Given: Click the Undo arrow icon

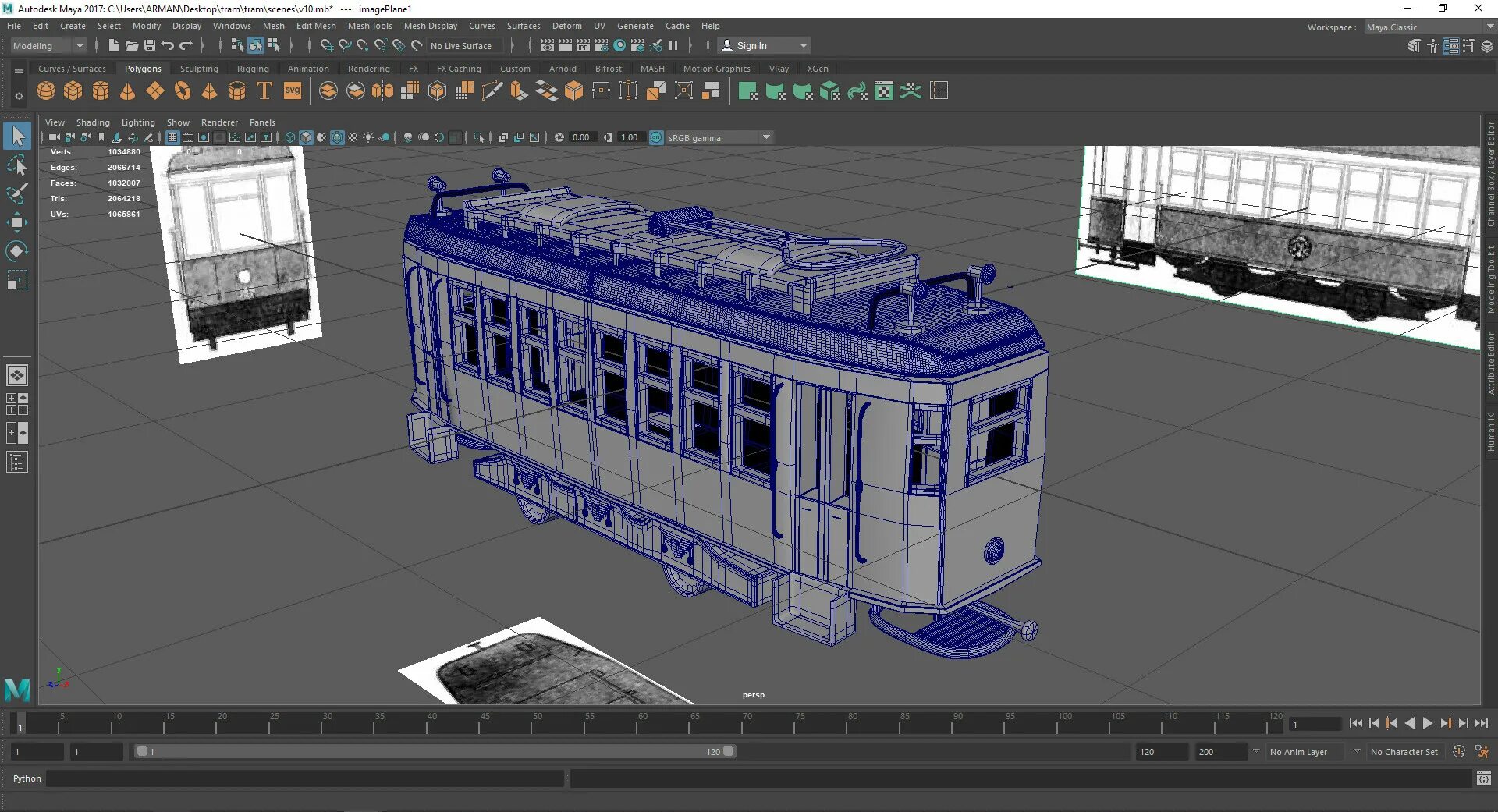Looking at the screenshot, I should [168, 46].
